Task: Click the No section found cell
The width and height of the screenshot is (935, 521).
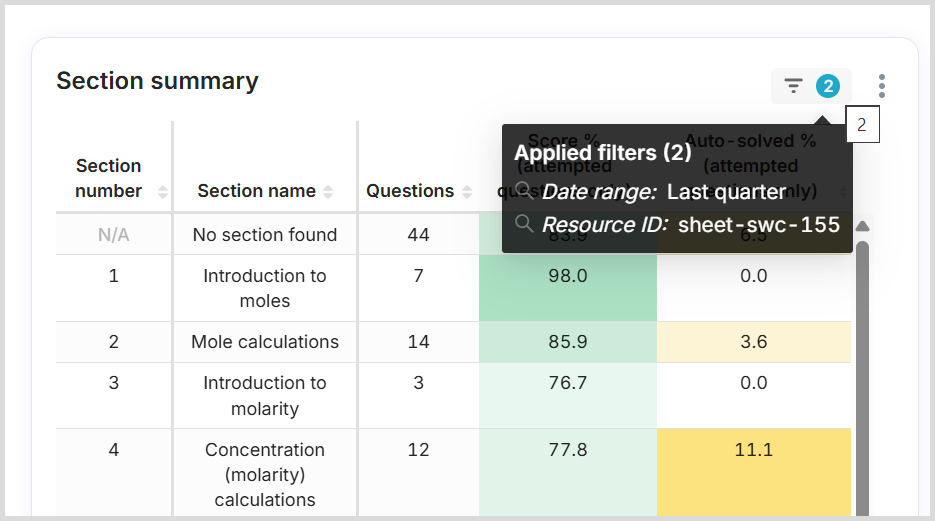Action: pos(265,235)
